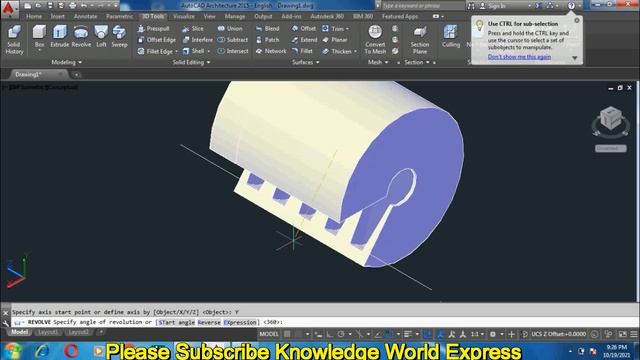Select the surface Blend tool

tap(267, 29)
